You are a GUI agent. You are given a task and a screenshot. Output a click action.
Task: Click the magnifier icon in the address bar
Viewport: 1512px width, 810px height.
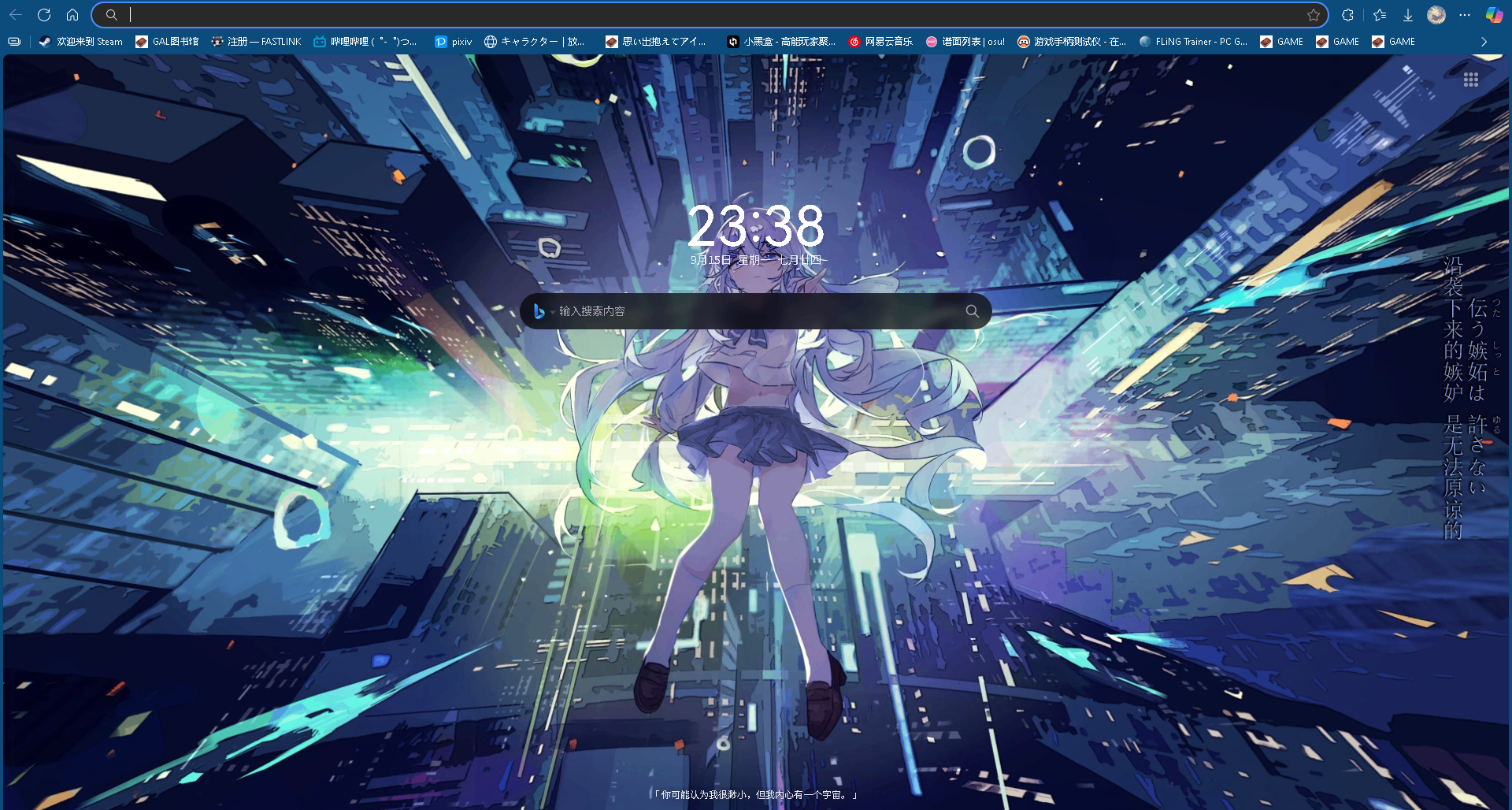[x=112, y=15]
